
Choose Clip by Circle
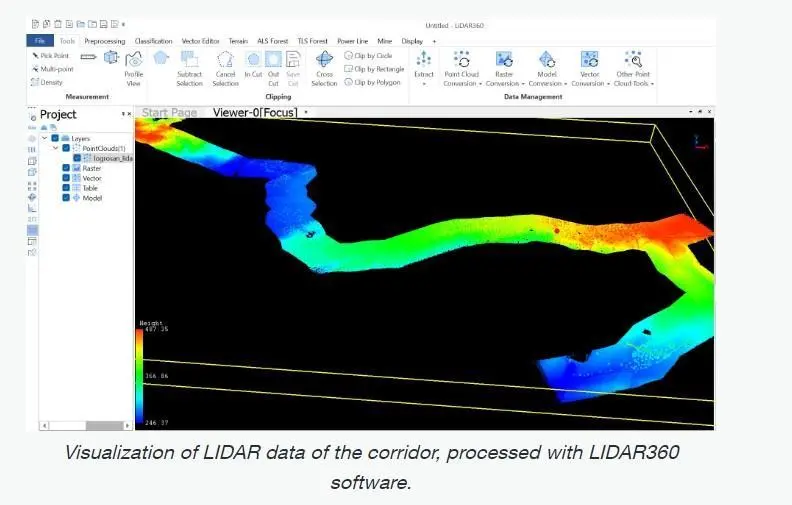tap(368, 55)
